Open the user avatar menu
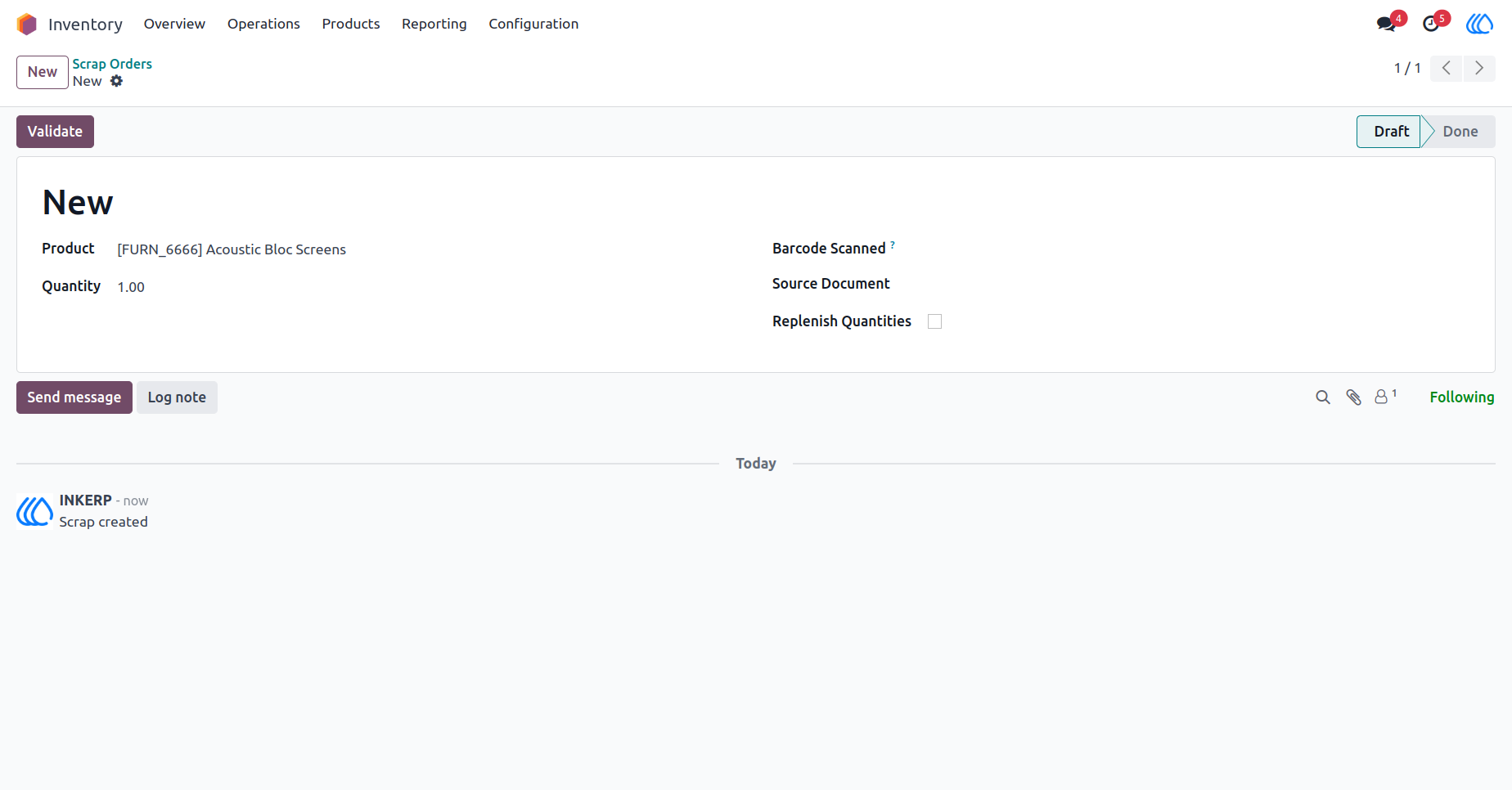The image size is (1512, 790). [x=1479, y=24]
